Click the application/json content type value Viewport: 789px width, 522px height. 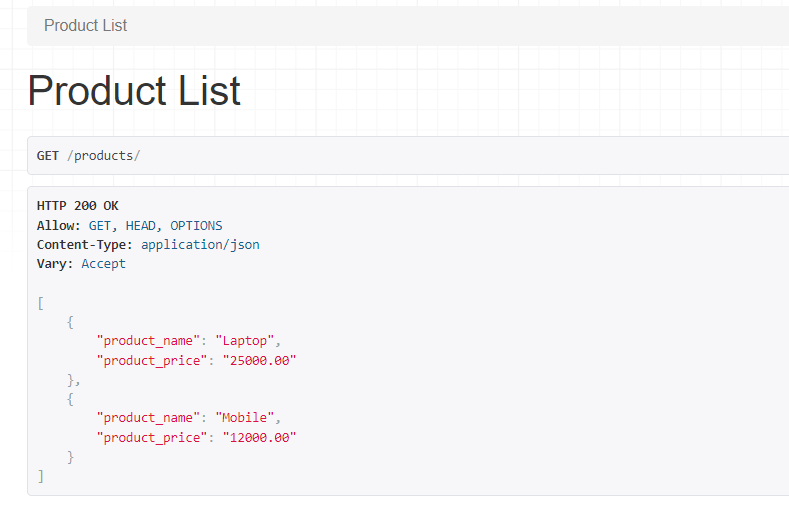[200, 244]
